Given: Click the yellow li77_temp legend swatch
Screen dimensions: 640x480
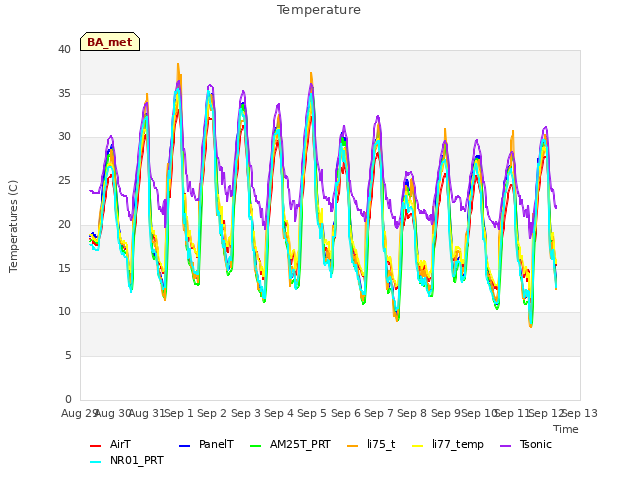Looking at the screenshot, I should (418, 446).
